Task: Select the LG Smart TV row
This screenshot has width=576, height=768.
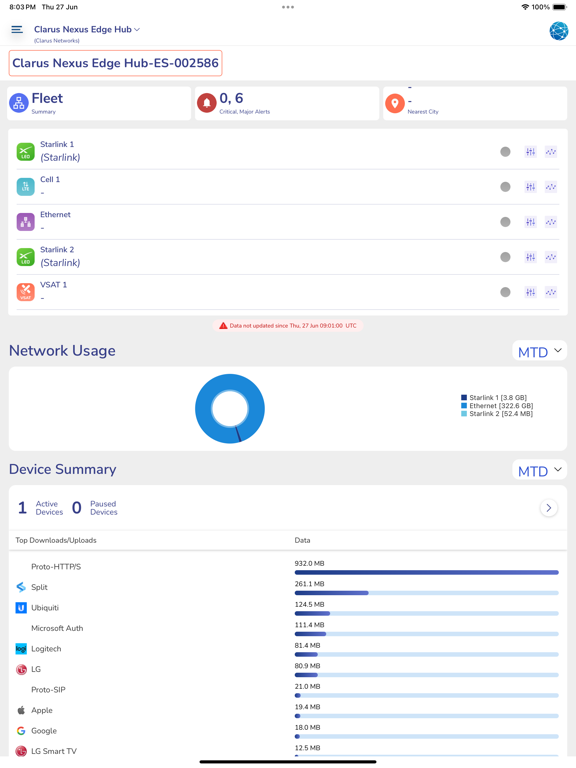Action: click(288, 751)
